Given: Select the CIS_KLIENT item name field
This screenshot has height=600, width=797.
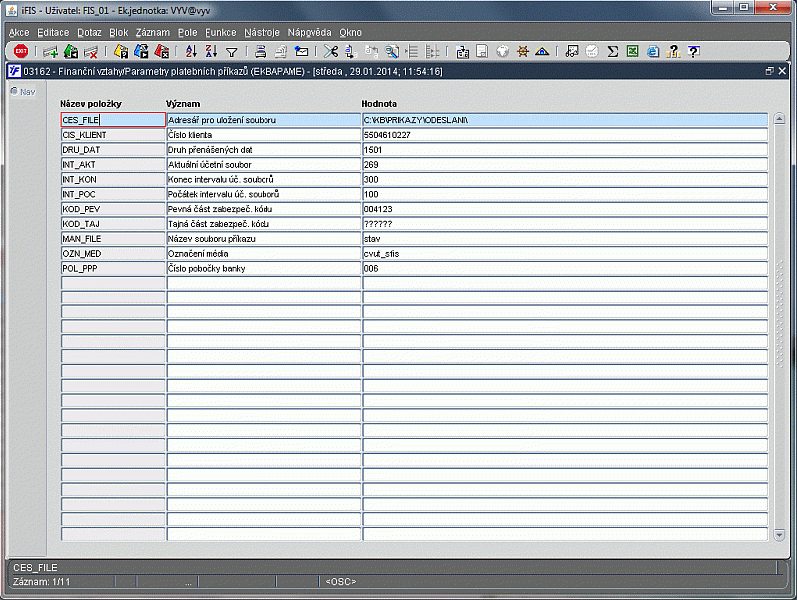Looking at the screenshot, I should point(112,135).
